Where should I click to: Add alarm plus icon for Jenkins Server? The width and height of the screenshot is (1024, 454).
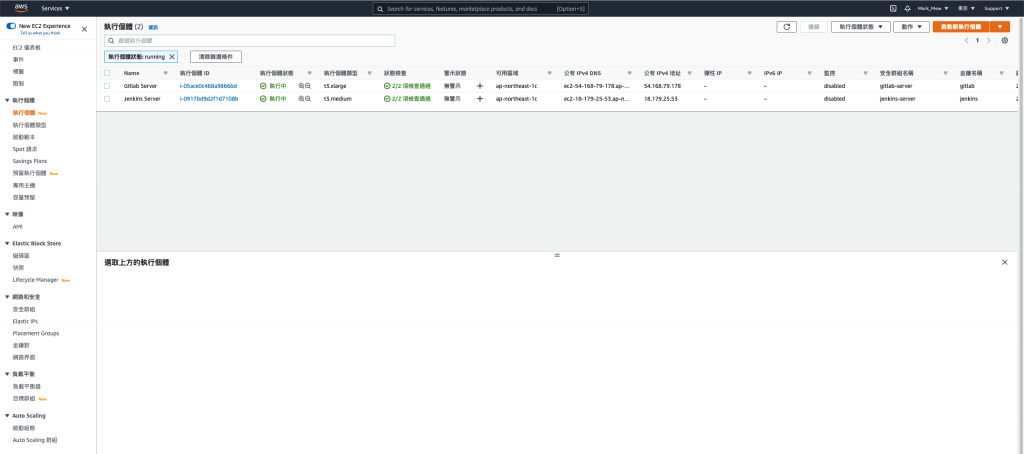[480, 99]
